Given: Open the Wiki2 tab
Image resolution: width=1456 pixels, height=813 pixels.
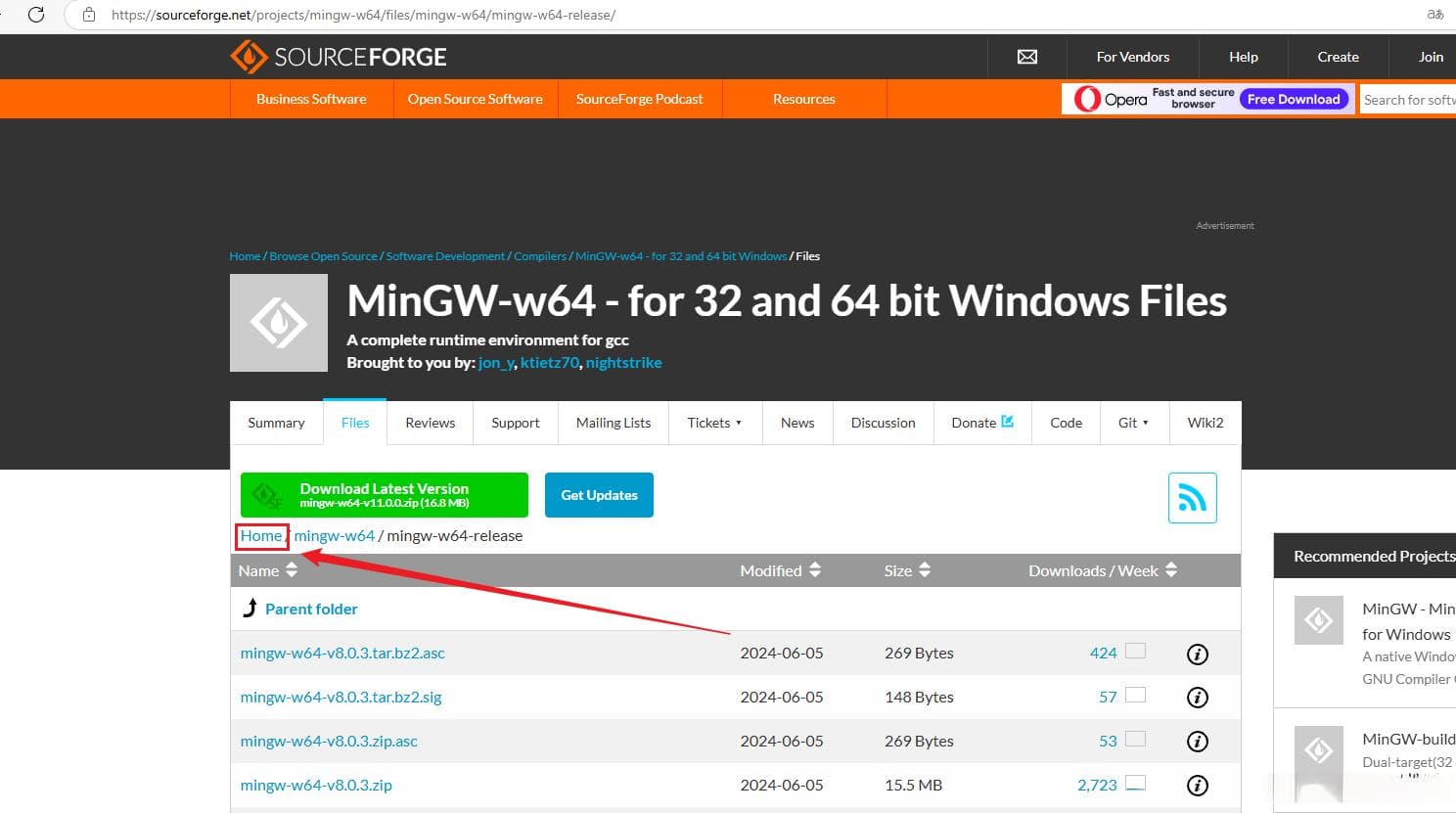Looking at the screenshot, I should coord(1206,423).
